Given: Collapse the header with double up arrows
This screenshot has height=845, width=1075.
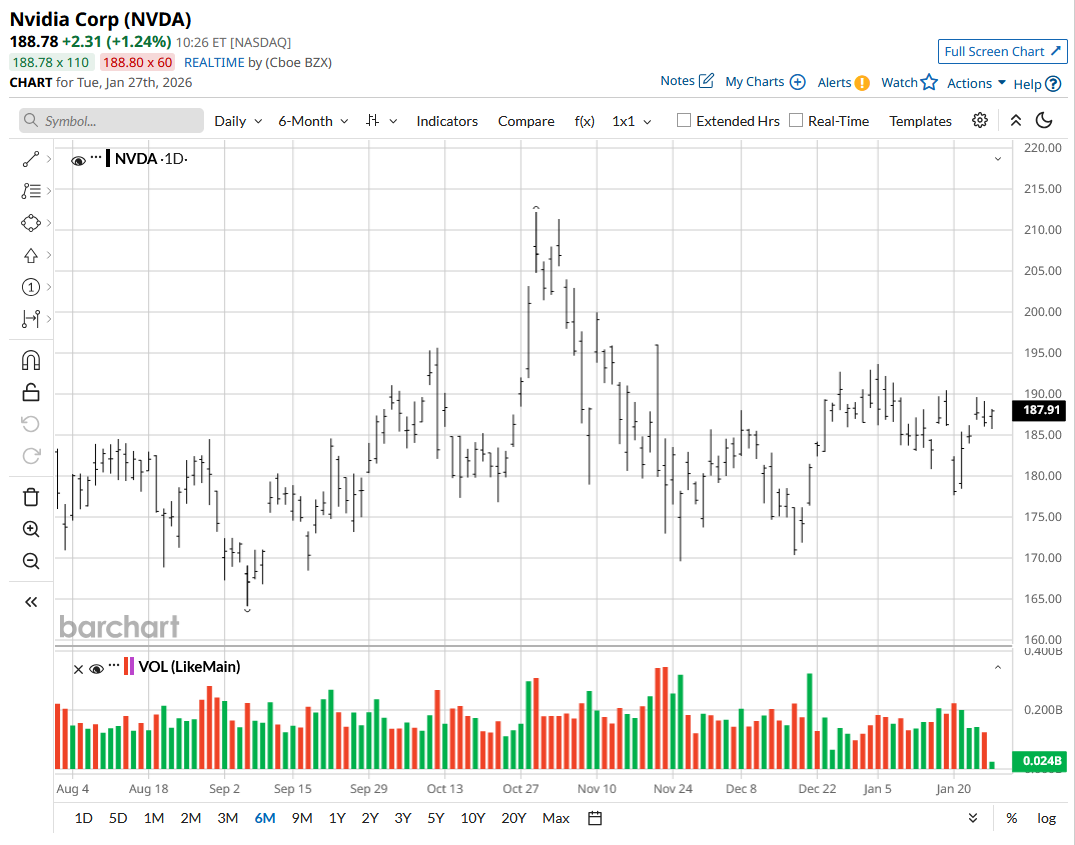Looking at the screenshot, I should (x=1016, y=121).
